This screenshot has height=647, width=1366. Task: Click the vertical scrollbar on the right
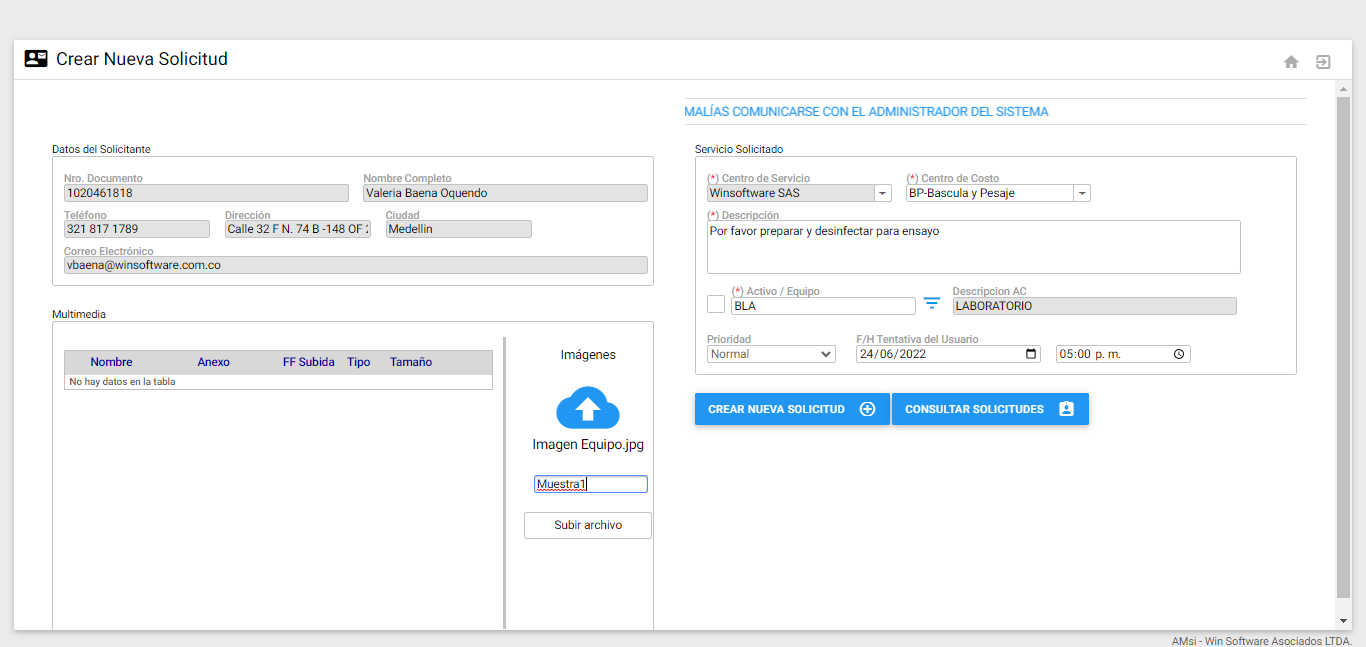click(x=1343, y=348)
